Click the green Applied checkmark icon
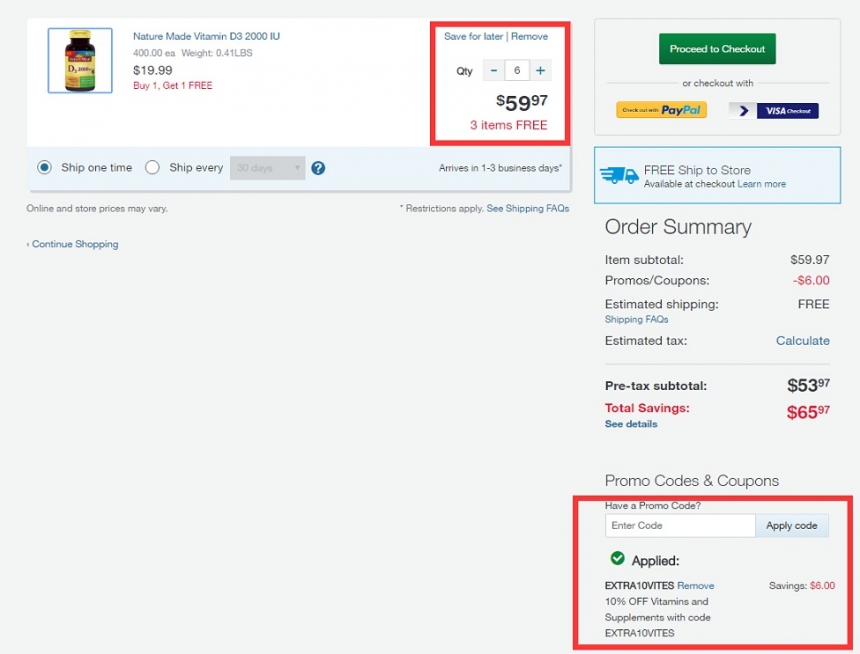The height and width of the screenshot is (654, 860). (x=618, y=559)
